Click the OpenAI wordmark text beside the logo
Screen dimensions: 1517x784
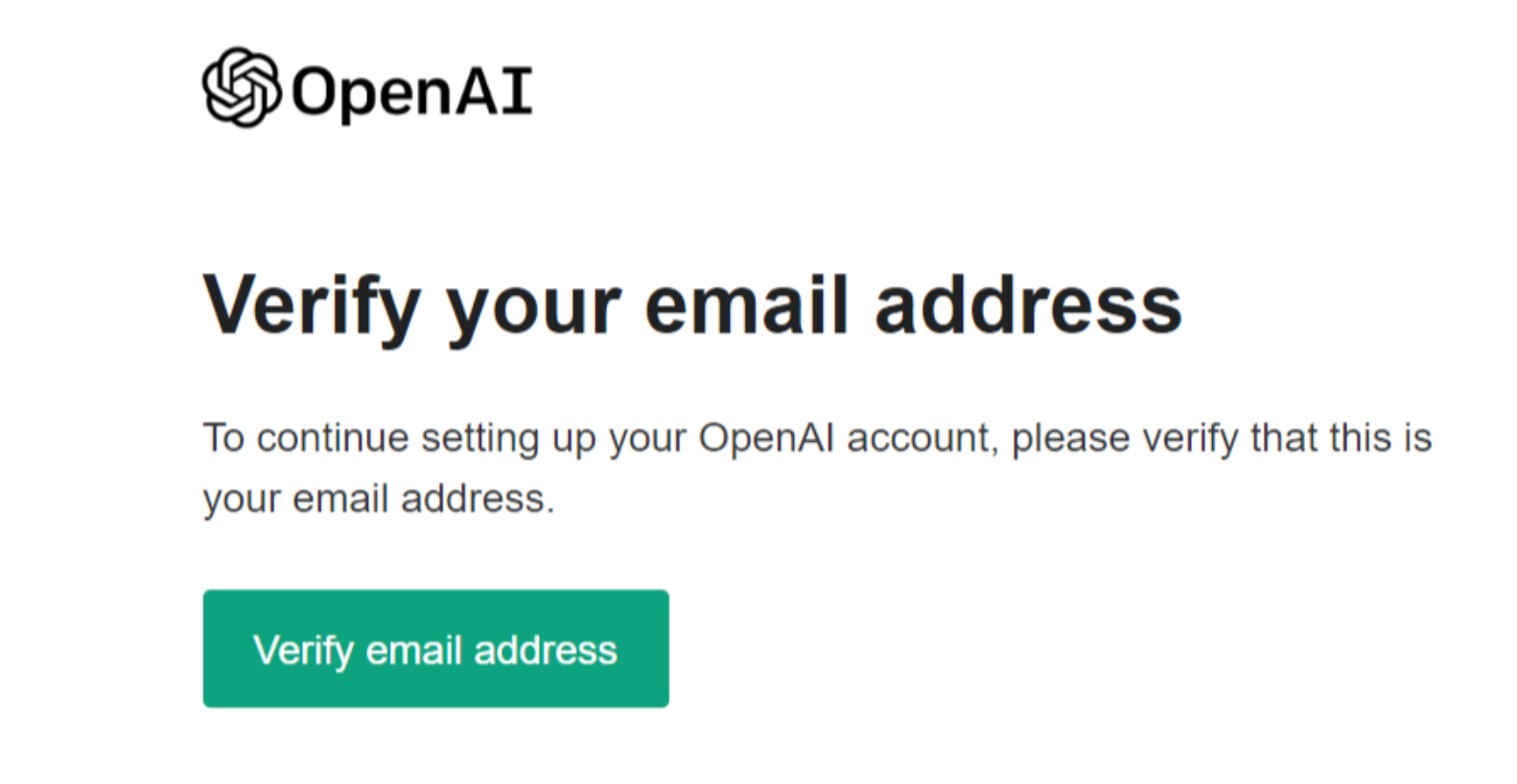[411, 93]
